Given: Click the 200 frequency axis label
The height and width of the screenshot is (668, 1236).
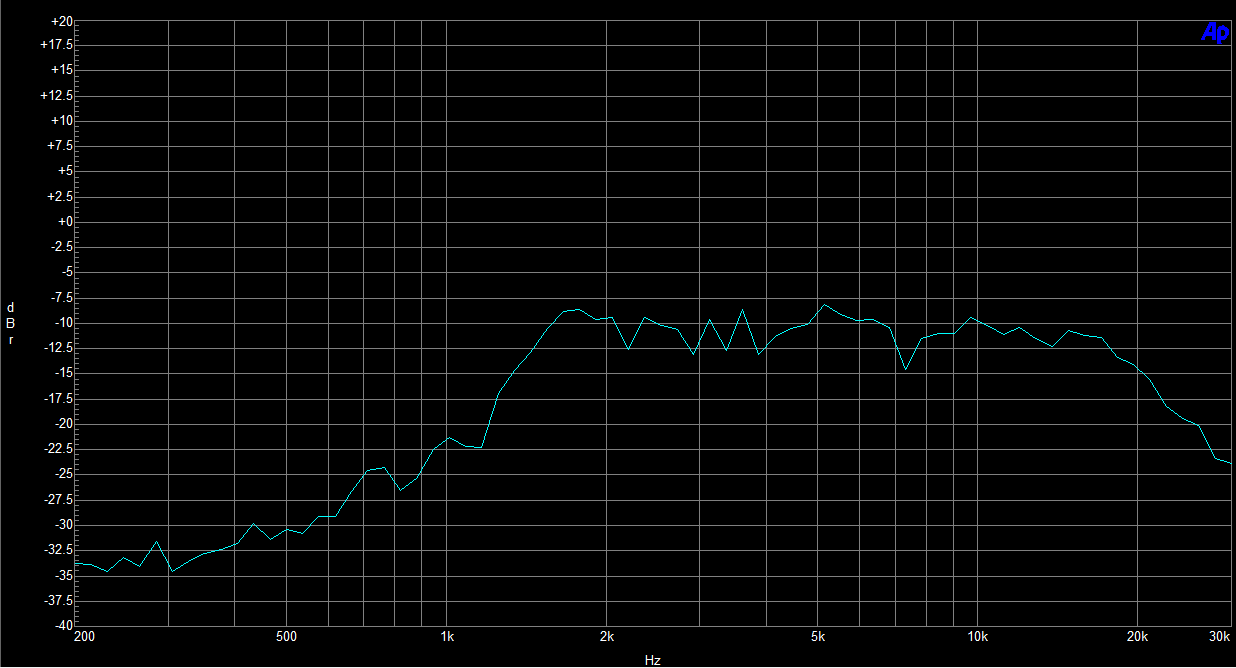Looking at the screenshot, I should pyautogui.click(x=84, y=636).
